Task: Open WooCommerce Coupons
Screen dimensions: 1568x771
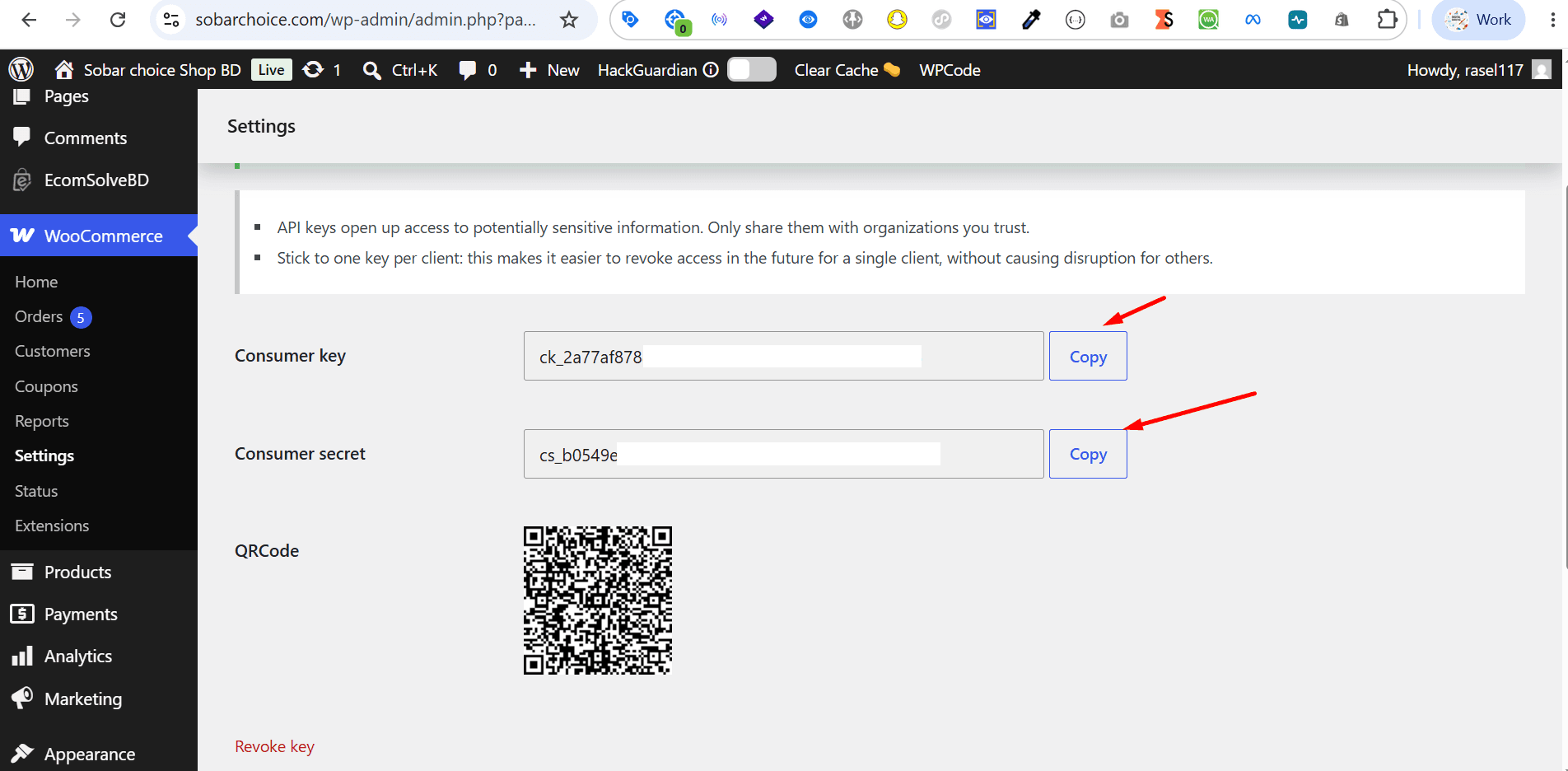Action: coord(46,386)
